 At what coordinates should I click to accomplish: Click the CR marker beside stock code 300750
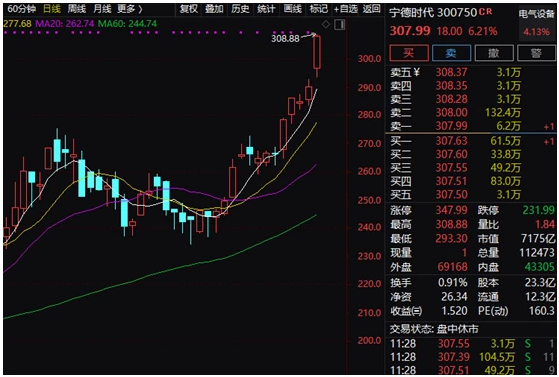tap(485, 12)
